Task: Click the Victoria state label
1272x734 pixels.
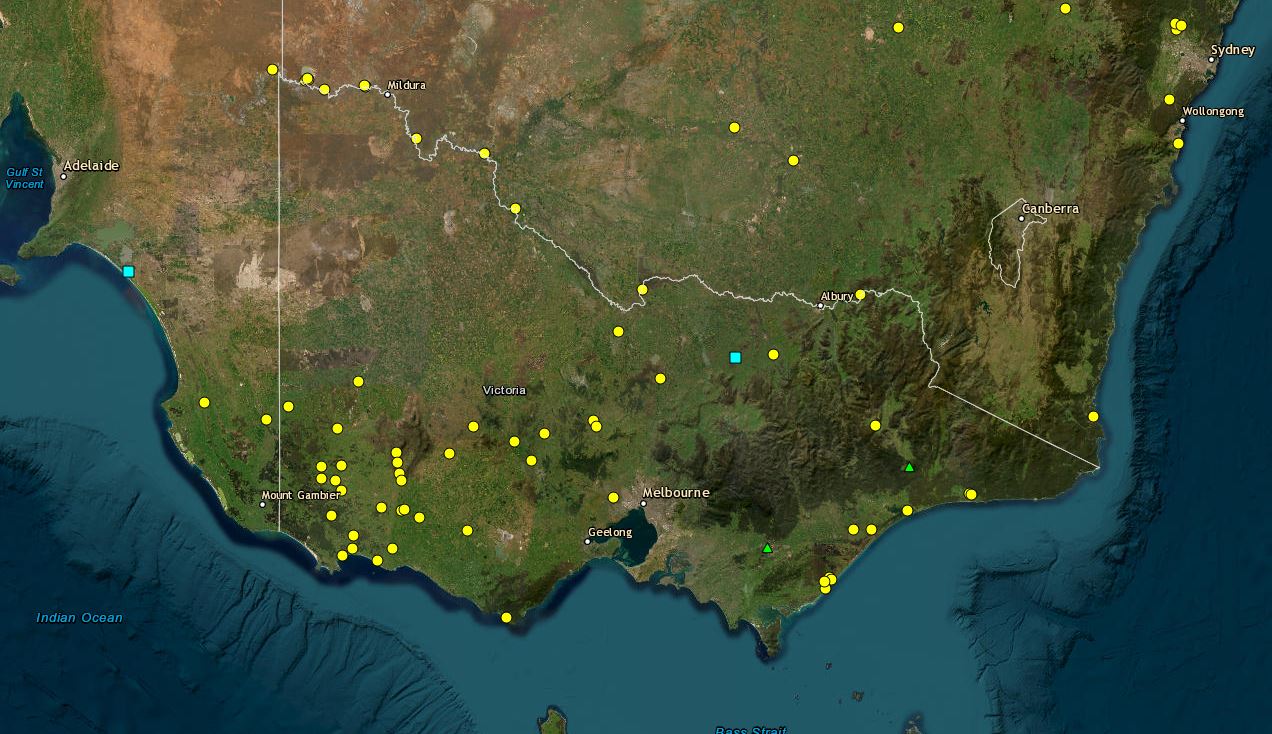Action: pyautogui.click(x=504, y=390)
